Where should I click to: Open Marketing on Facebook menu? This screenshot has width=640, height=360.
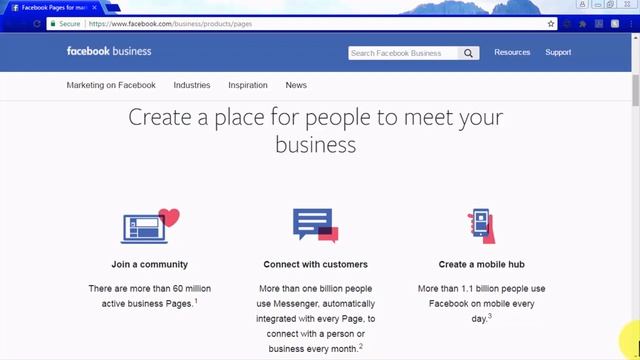tap(111, 85)
